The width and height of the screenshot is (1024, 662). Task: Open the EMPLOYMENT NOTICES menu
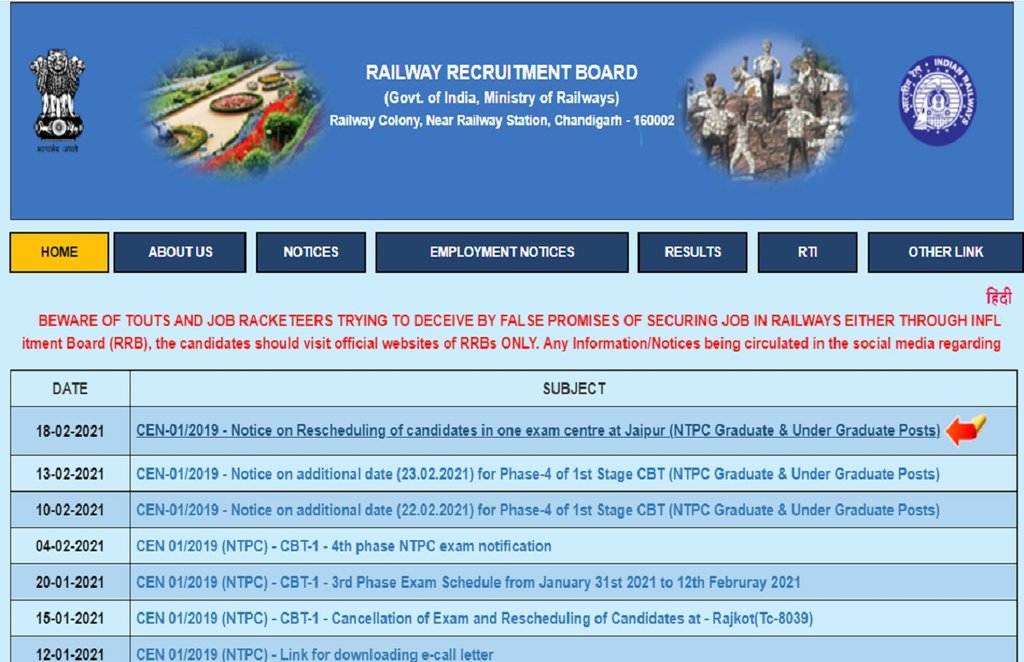pyautogui.click(x=502, y=252)
